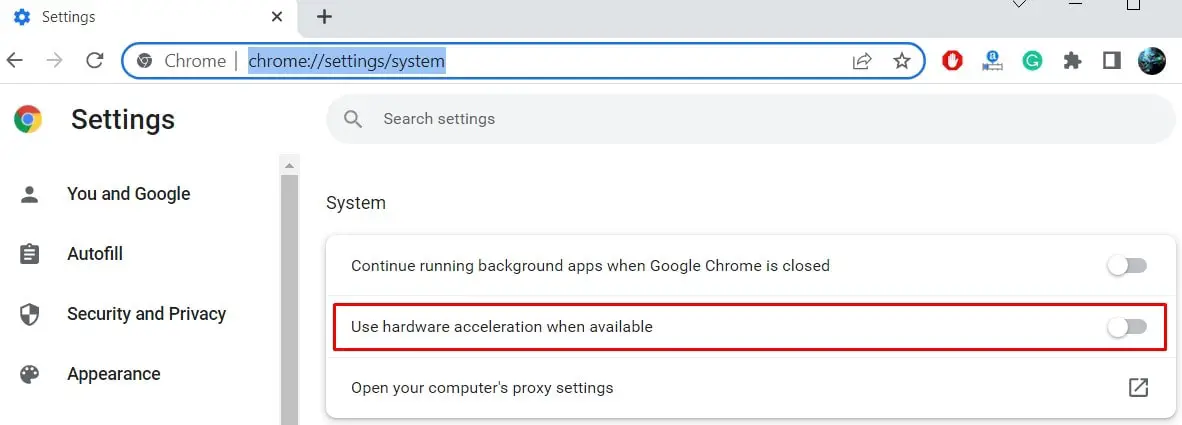This screenshot has width=1182, height=425.
Task: Toggle the browser side panel icon
Action: tap(1111, 61)
